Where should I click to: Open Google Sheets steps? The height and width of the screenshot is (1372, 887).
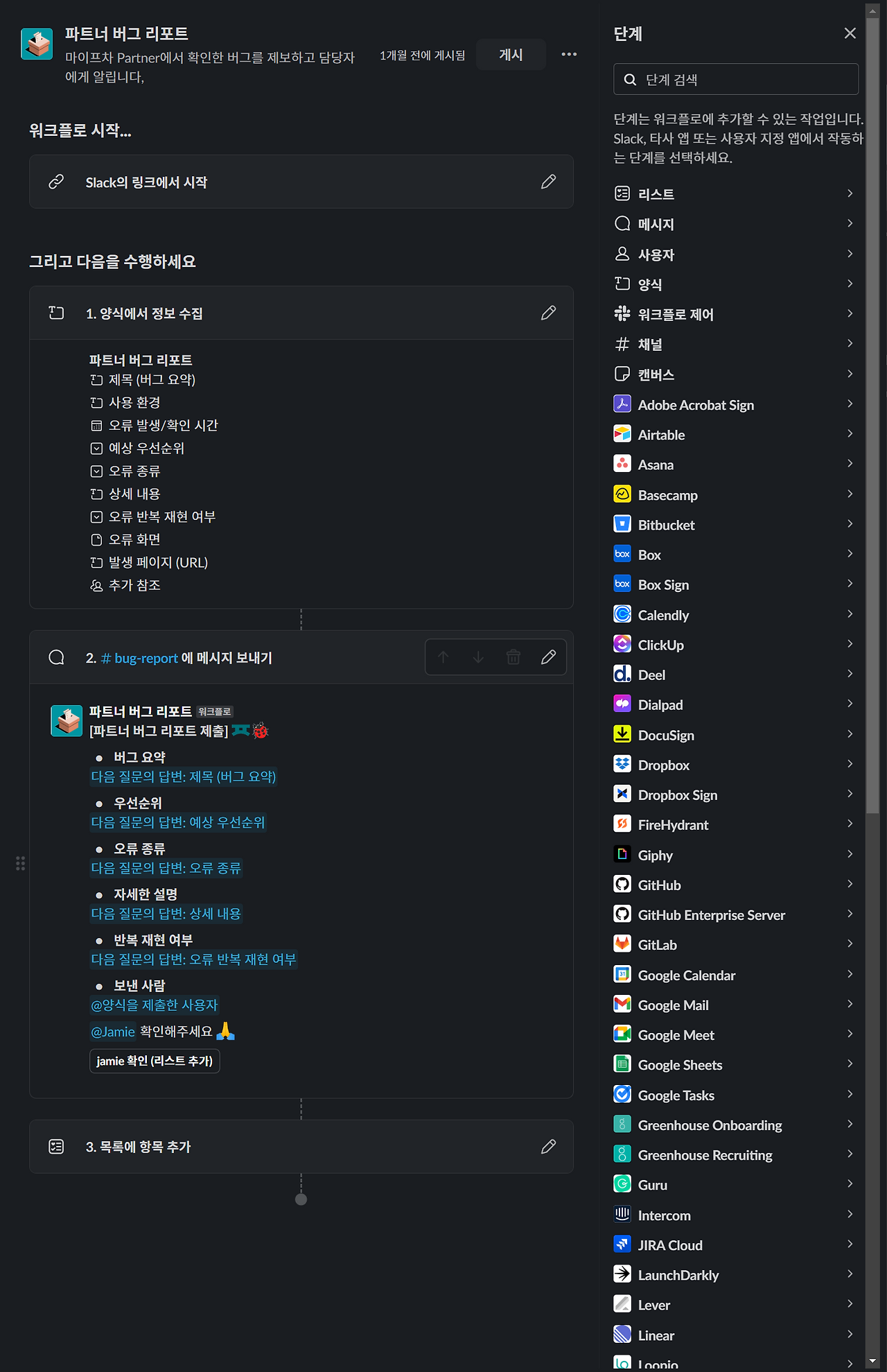click(736, 1064)
